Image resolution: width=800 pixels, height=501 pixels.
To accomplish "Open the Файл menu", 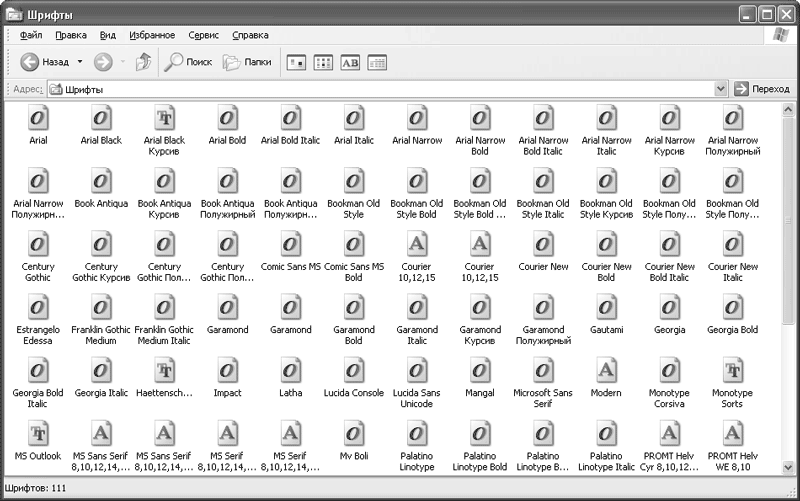I will [31, 35].
